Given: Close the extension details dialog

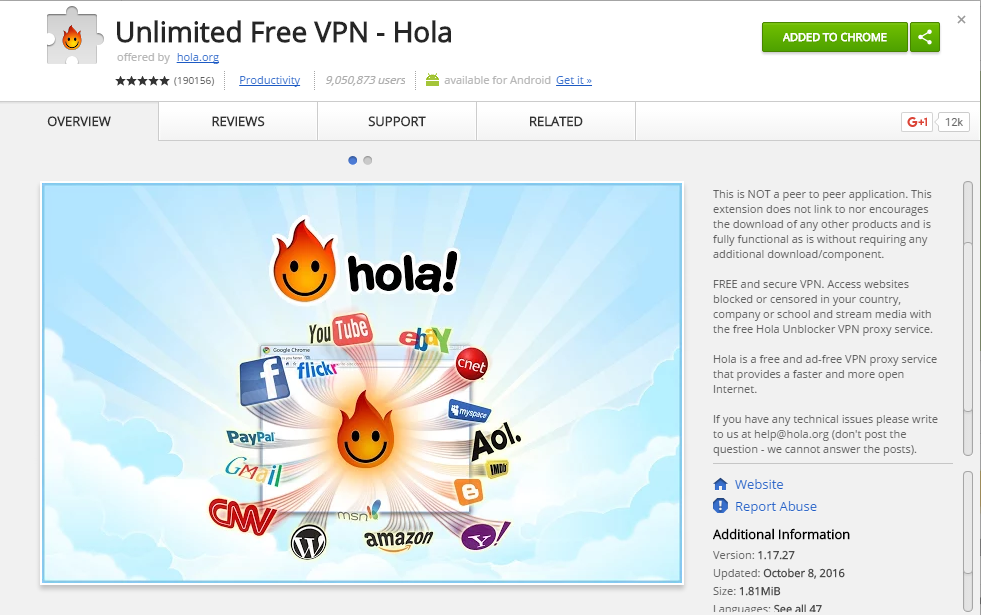Looking at the screenshot, I should click(962, 20).
